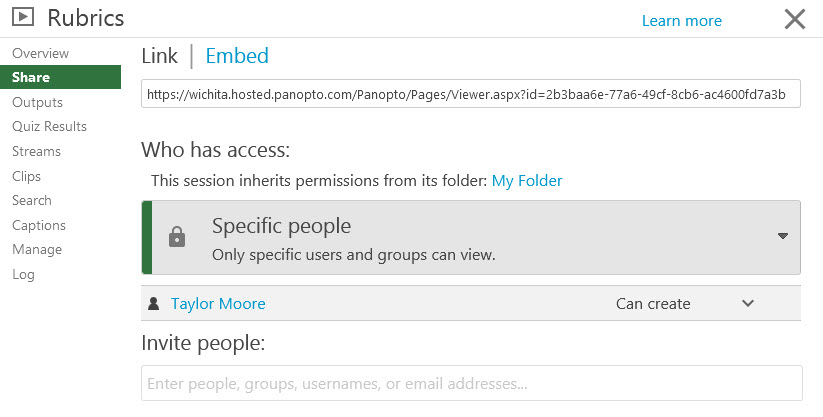Open the Clips section
The image size is (823, 417).
pos(26,176)
